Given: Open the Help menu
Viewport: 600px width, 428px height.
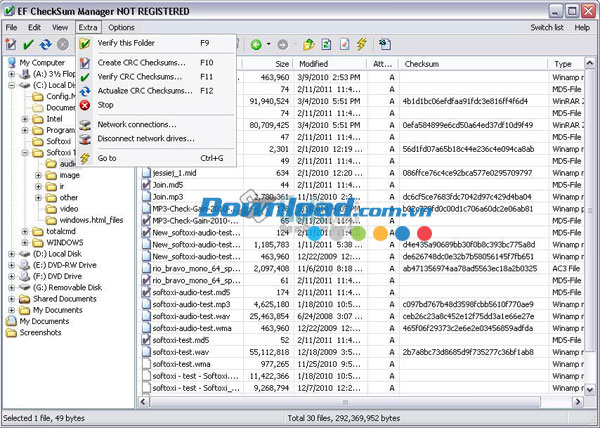Looking at the screenshot, I should click(x=582, y=28).
